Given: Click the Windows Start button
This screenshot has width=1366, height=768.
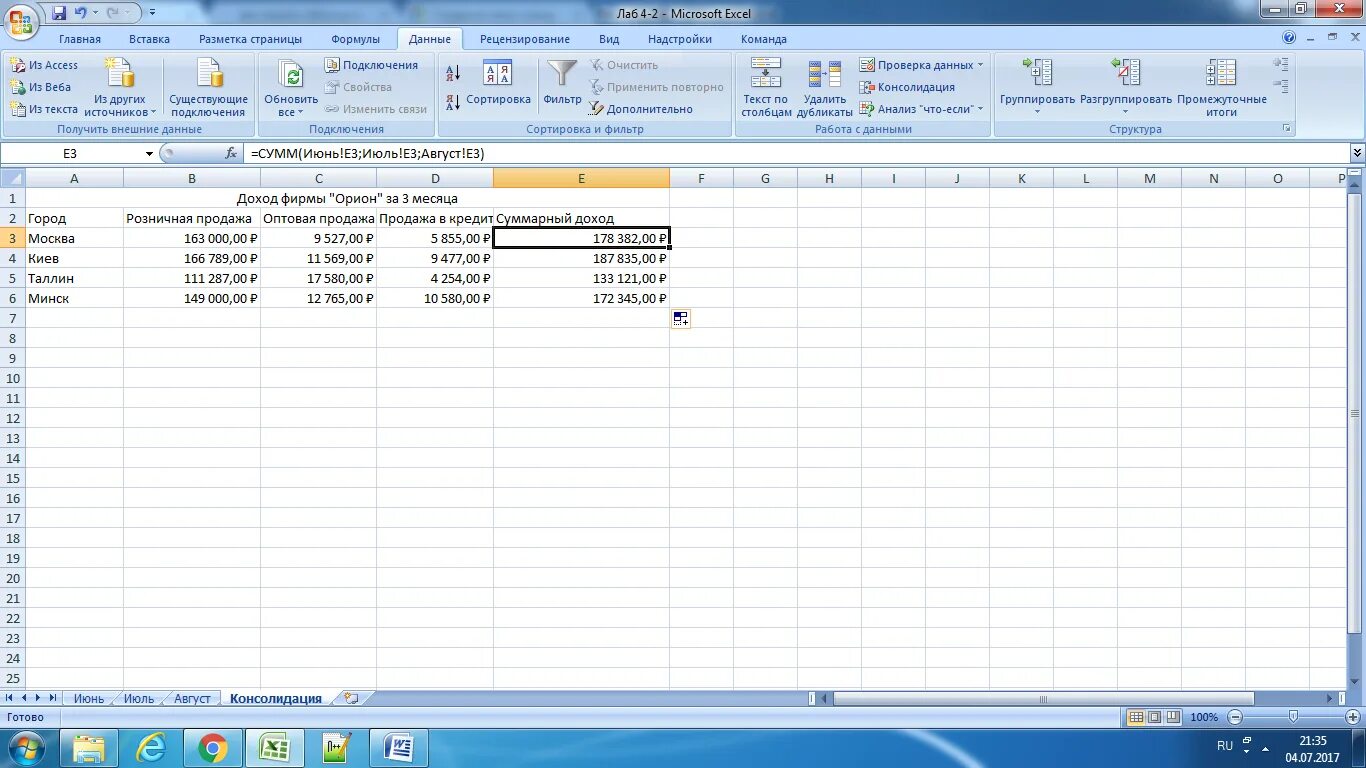Looking at the screenshot, I should [26, 748].
